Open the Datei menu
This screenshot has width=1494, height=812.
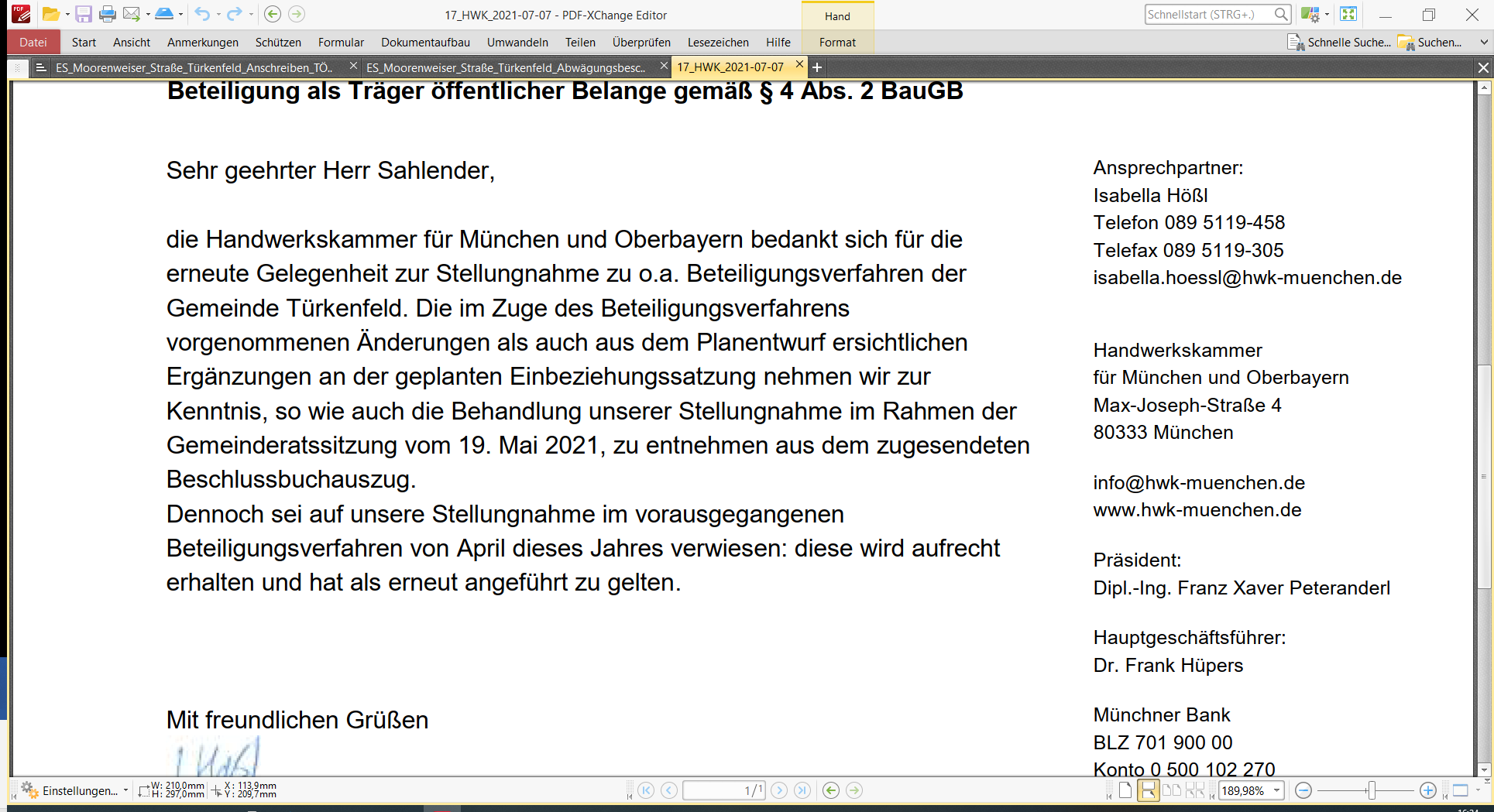click(33, 43)
